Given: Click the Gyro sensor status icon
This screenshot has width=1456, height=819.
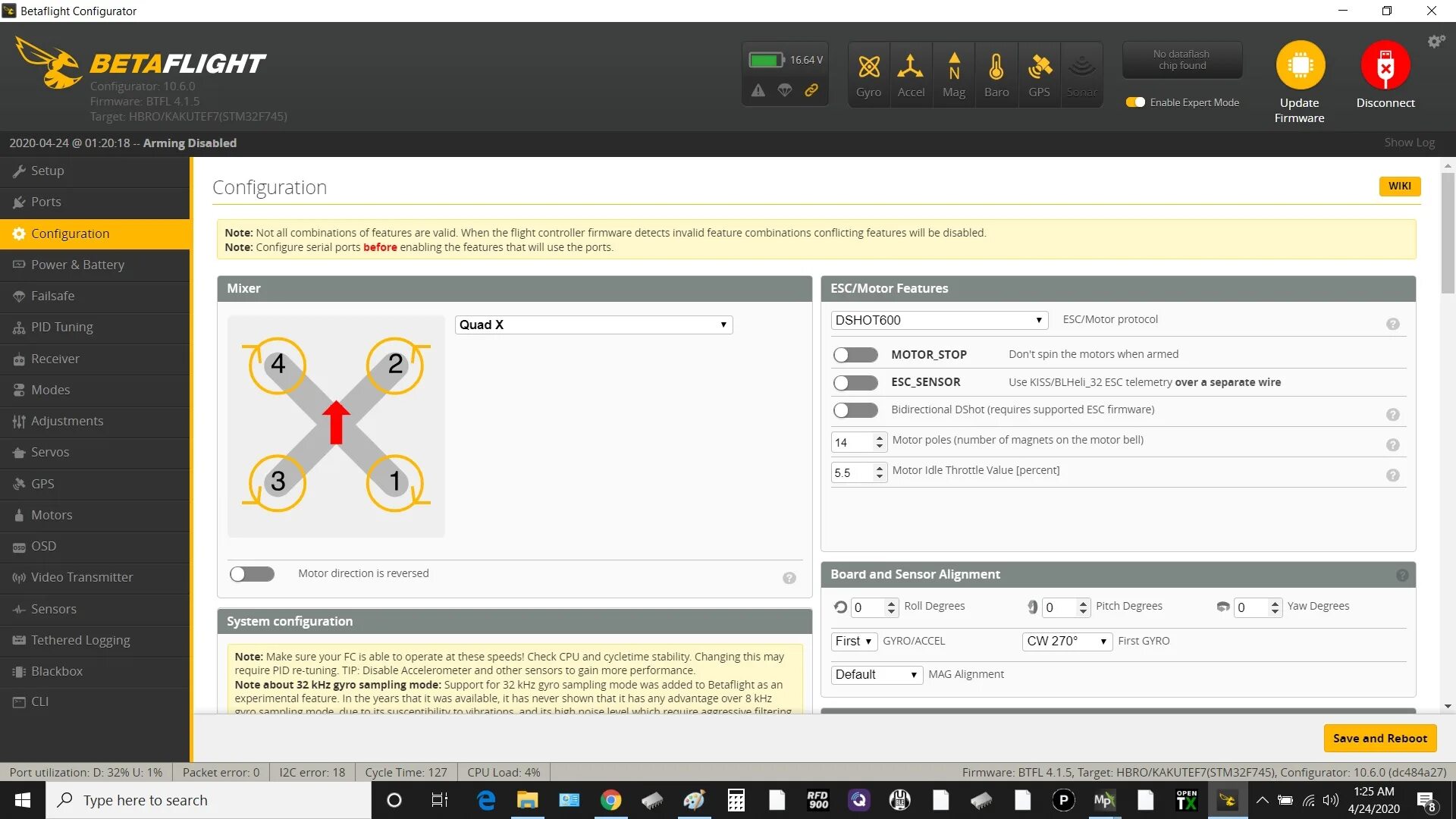Looking at the screenshot, I should click(868, 68).
